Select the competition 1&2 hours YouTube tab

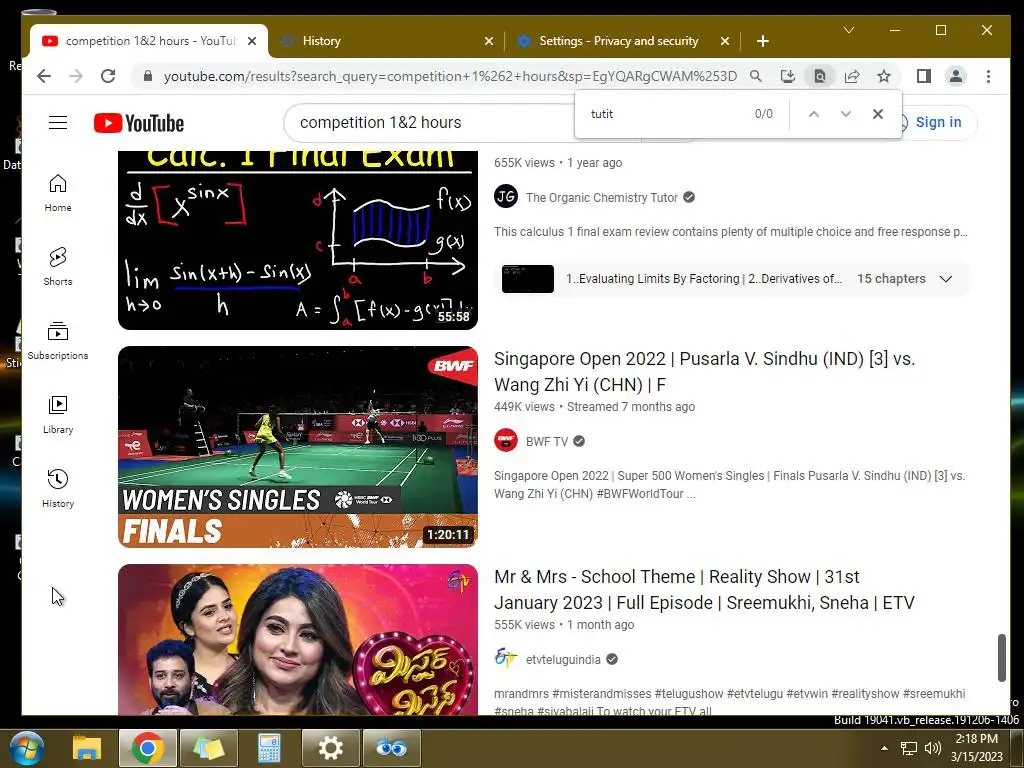150,41
